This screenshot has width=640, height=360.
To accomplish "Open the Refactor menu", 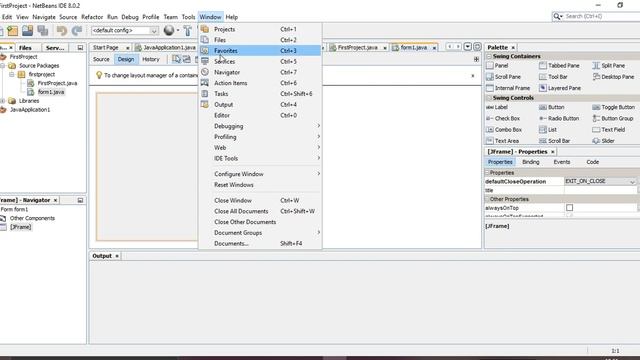I will point(92,17).
